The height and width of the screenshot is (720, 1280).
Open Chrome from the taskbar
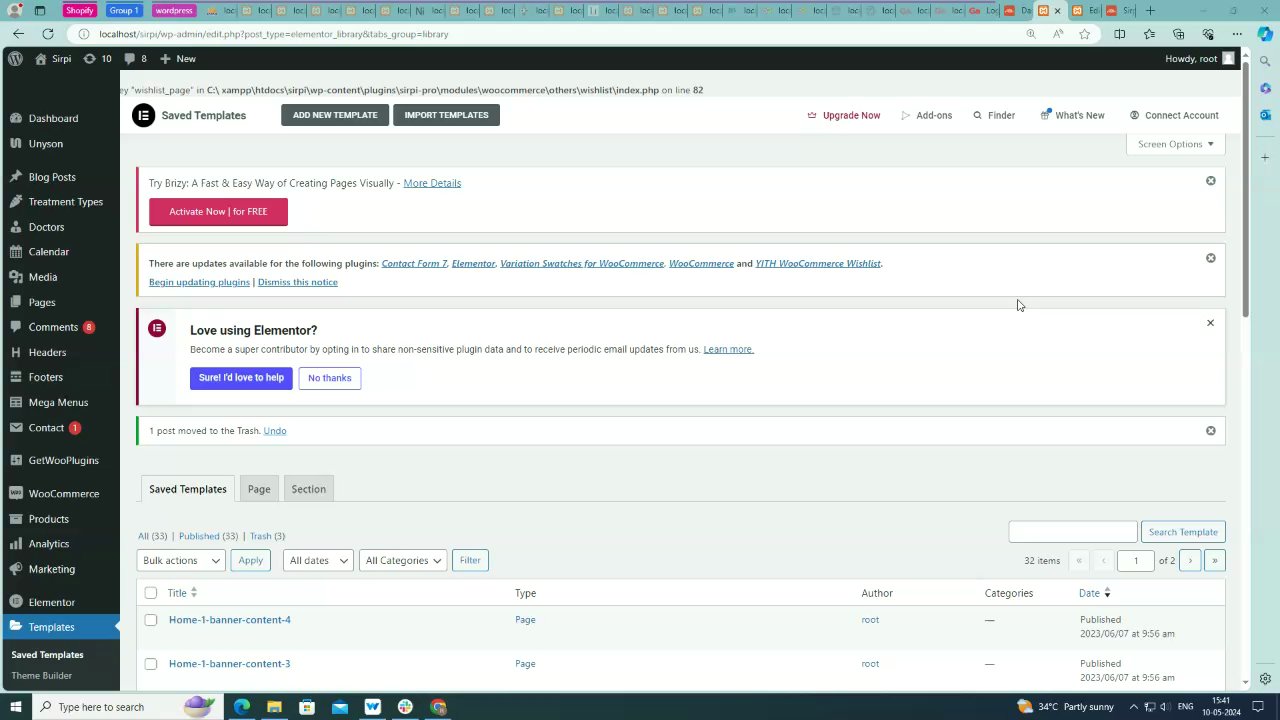pyautogui.click(x=438, y=707)
